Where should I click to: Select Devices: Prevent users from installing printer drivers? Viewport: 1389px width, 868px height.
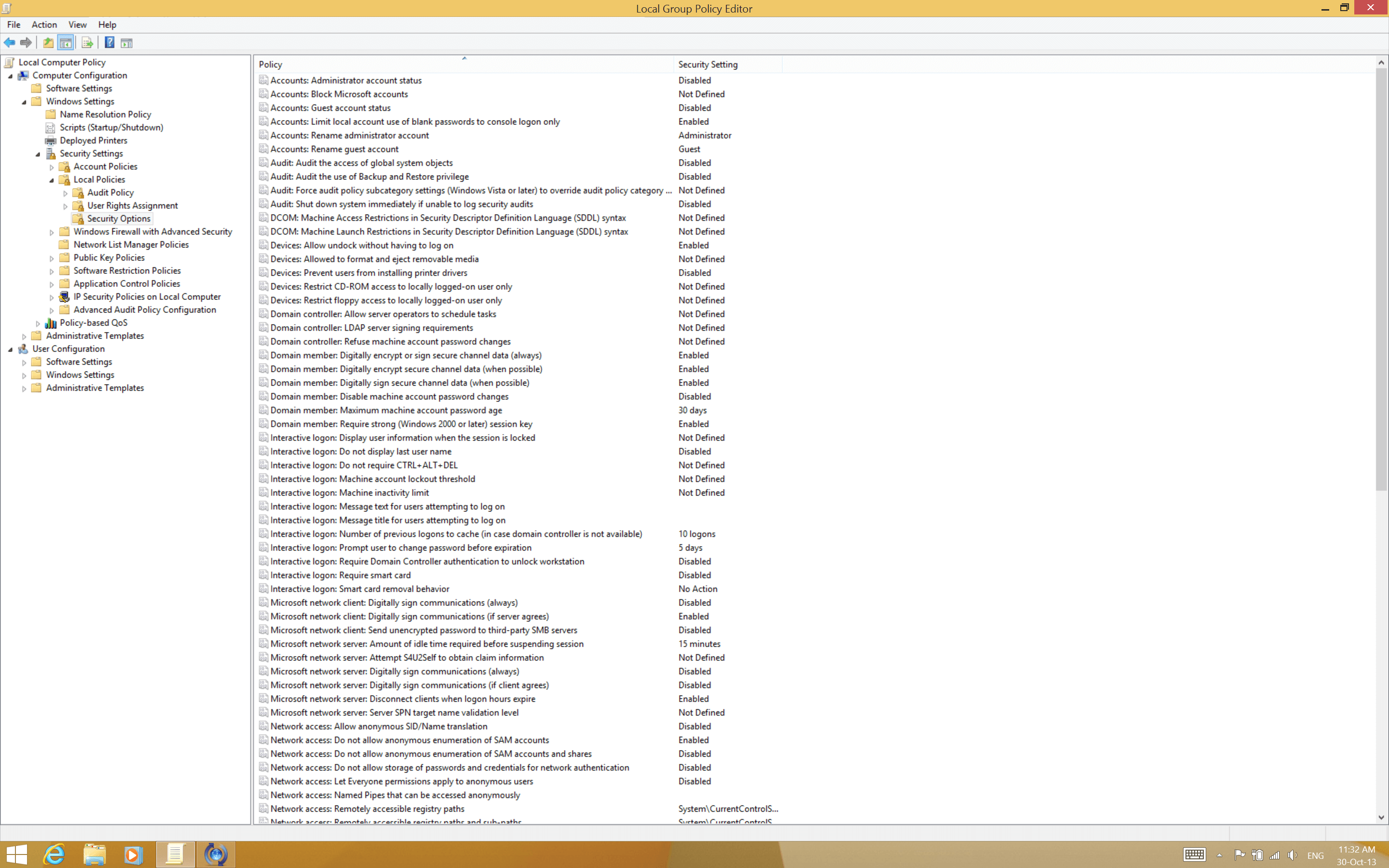368,272
